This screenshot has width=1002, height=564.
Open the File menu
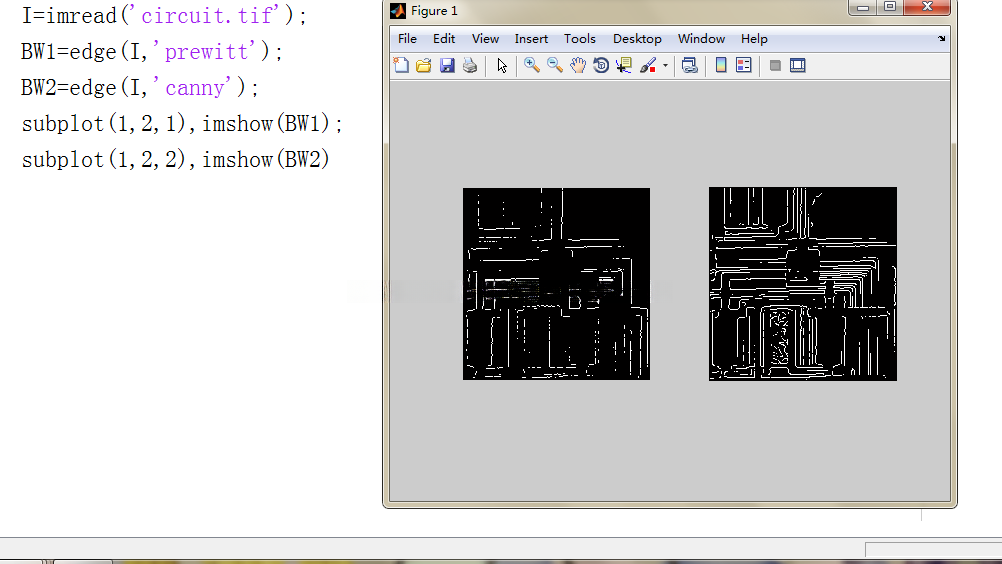[x=407, y=38]
